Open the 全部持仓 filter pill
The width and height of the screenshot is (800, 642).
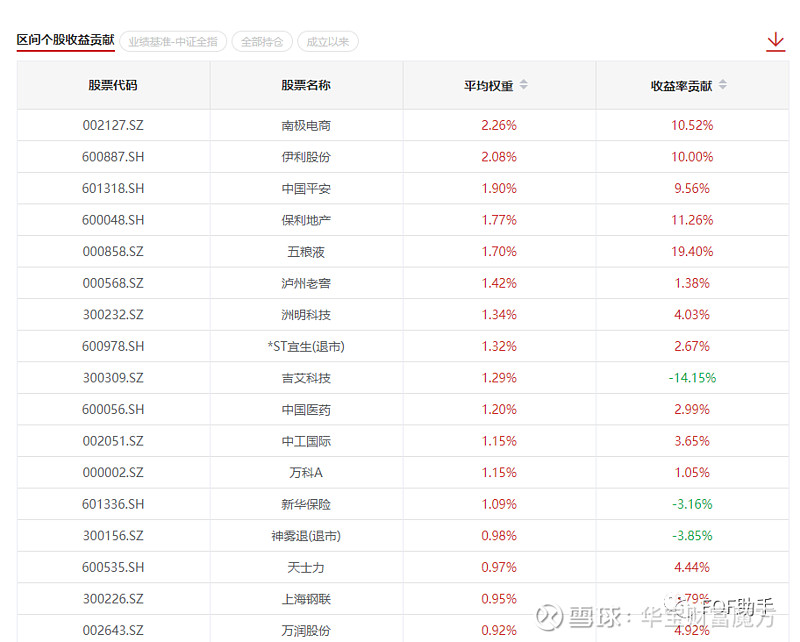(x=262, y=42)
